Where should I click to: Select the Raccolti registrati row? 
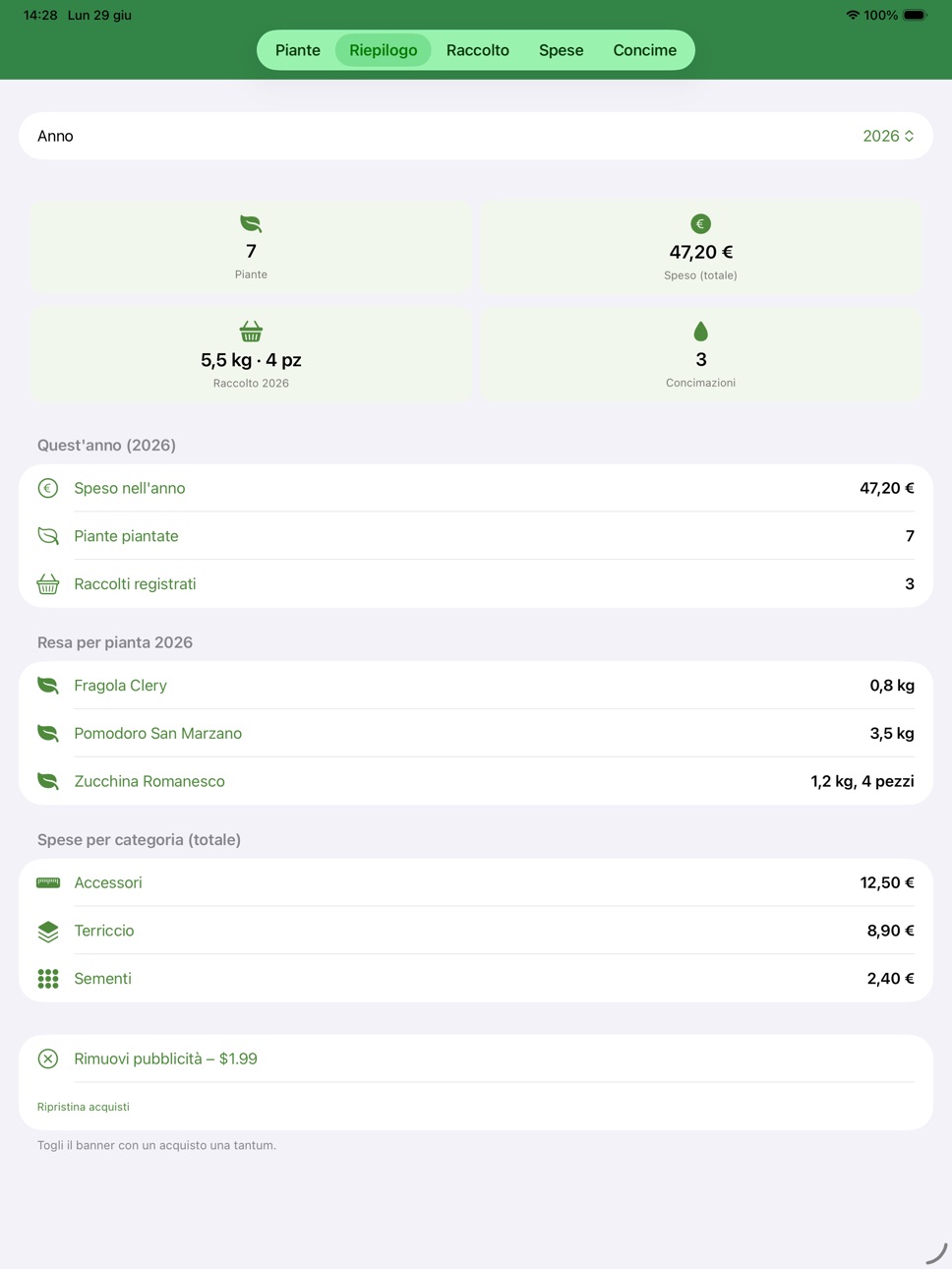476,584
